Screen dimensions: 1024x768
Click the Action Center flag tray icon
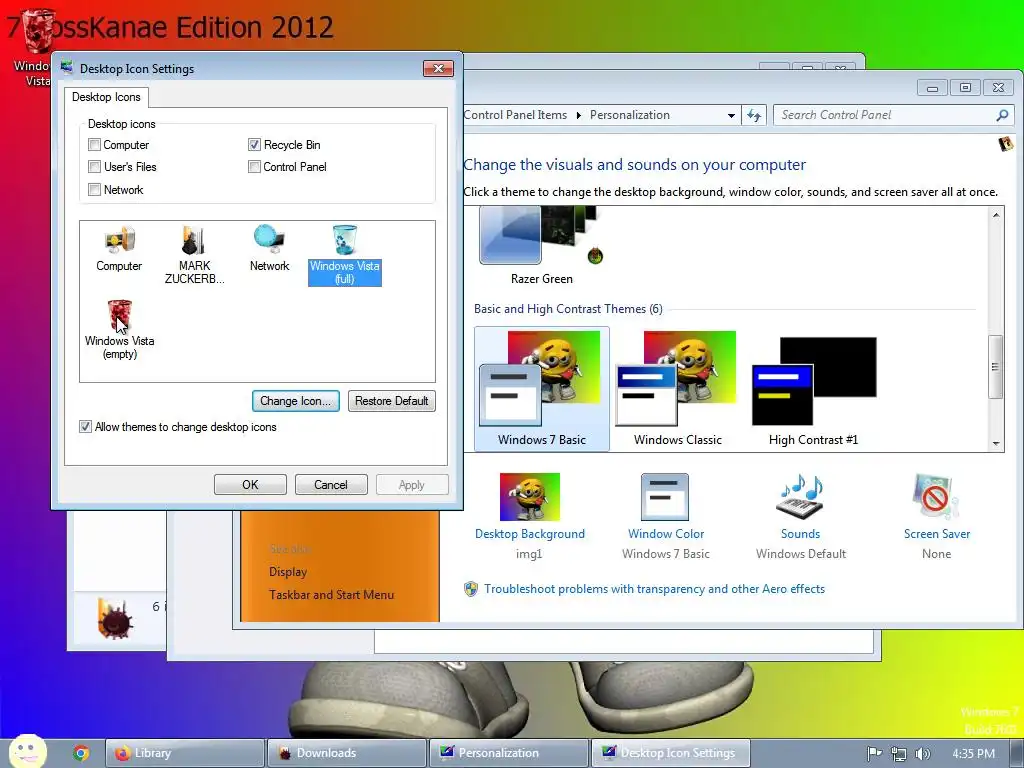click(874, 754)
